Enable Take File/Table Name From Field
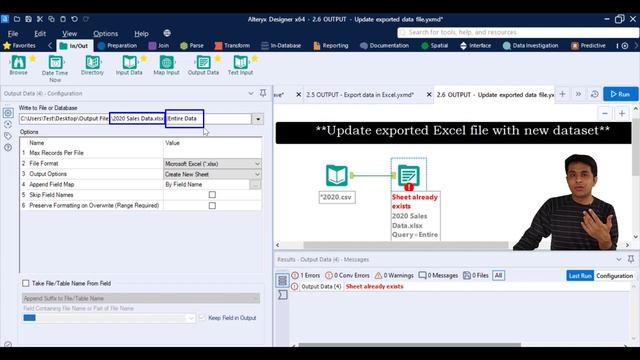Image resolution: width=640 pixels, height=360 pixels. 26,283
